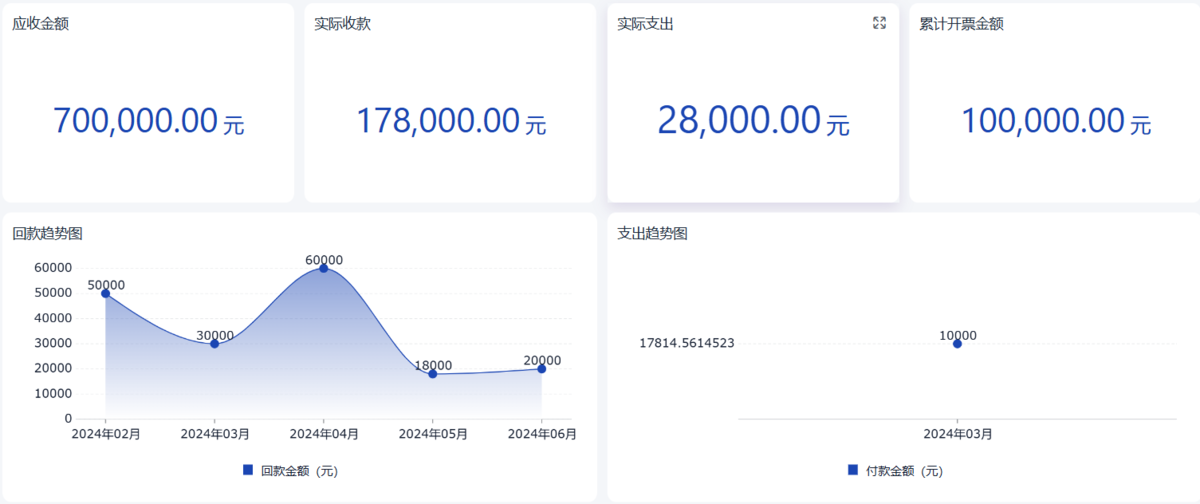Click the 2024年03月 label in 回款趋势图
The image size is (1200, 504).
pyautogui.click(x=214, y=434)
